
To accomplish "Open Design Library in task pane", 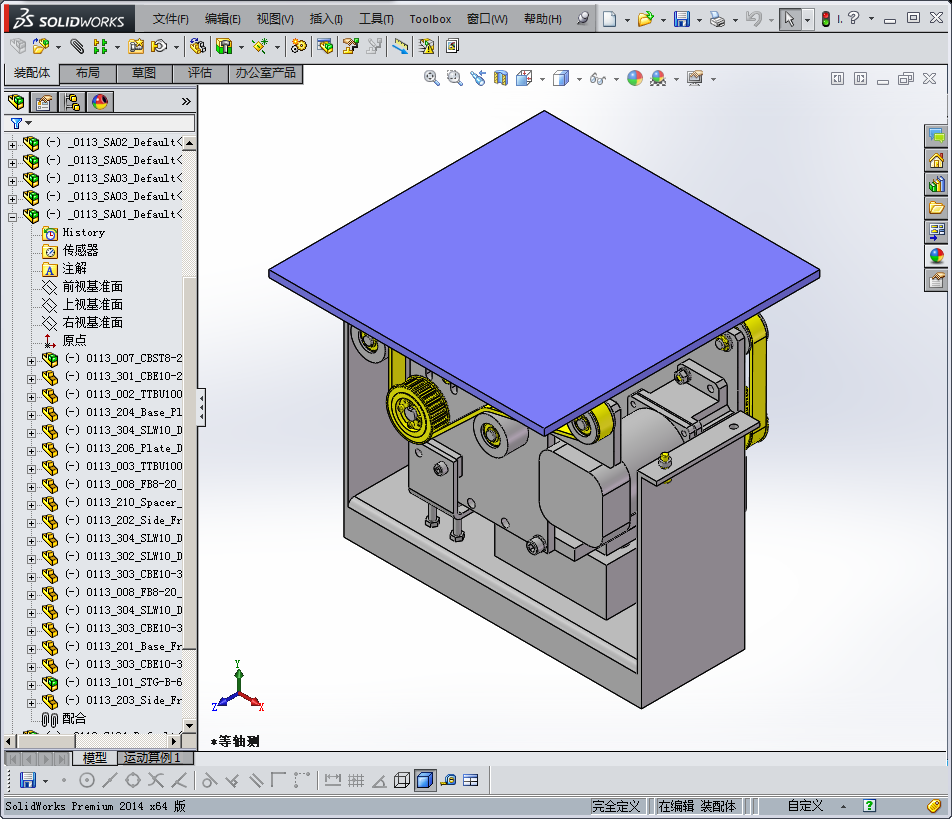I will (x=937, y=185).
